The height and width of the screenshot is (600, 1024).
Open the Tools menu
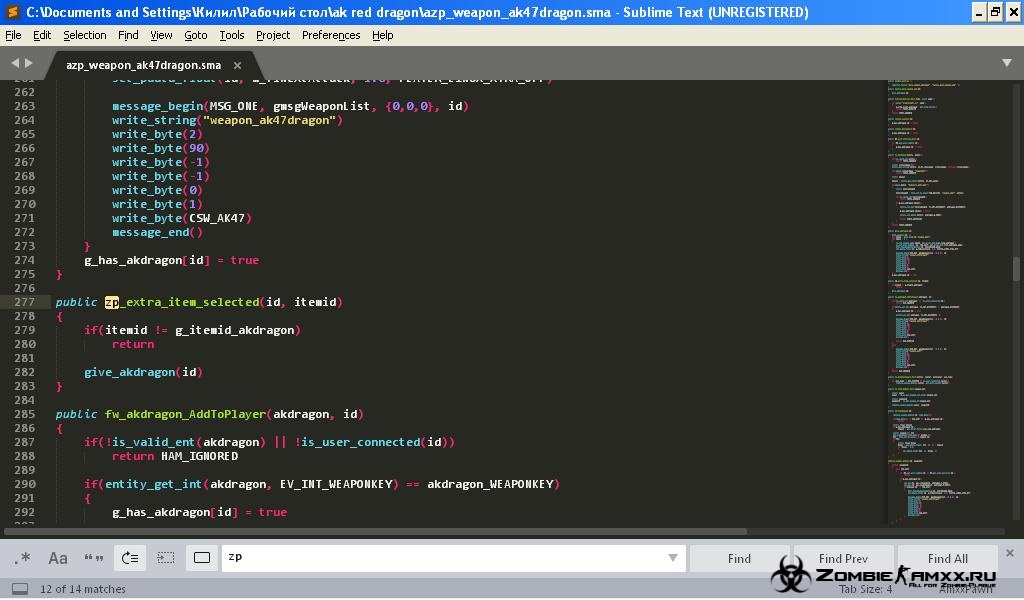(232, 35)
